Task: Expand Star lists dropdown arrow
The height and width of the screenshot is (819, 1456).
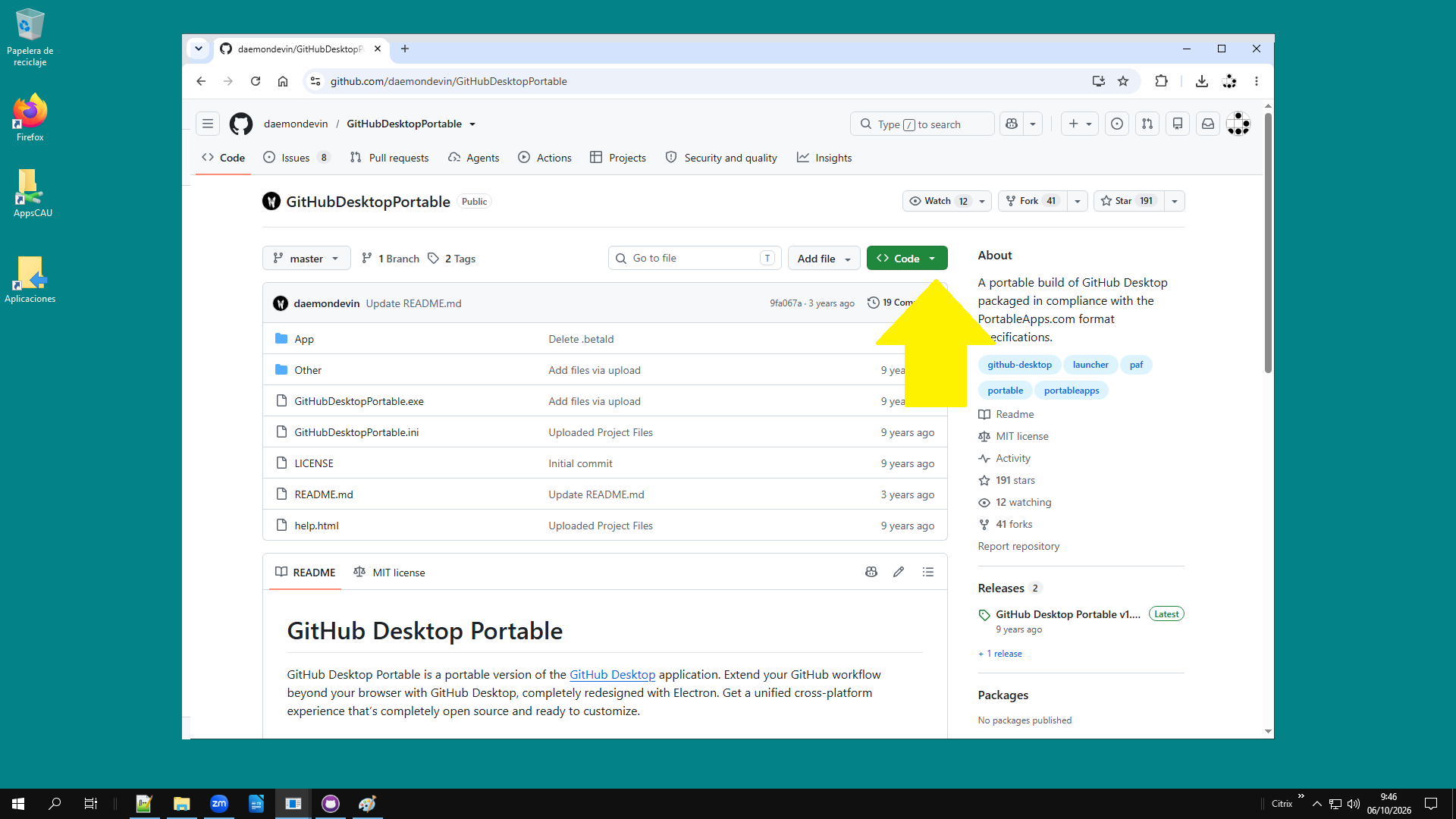Action: pyautogui.click(x=1175, y=201)
